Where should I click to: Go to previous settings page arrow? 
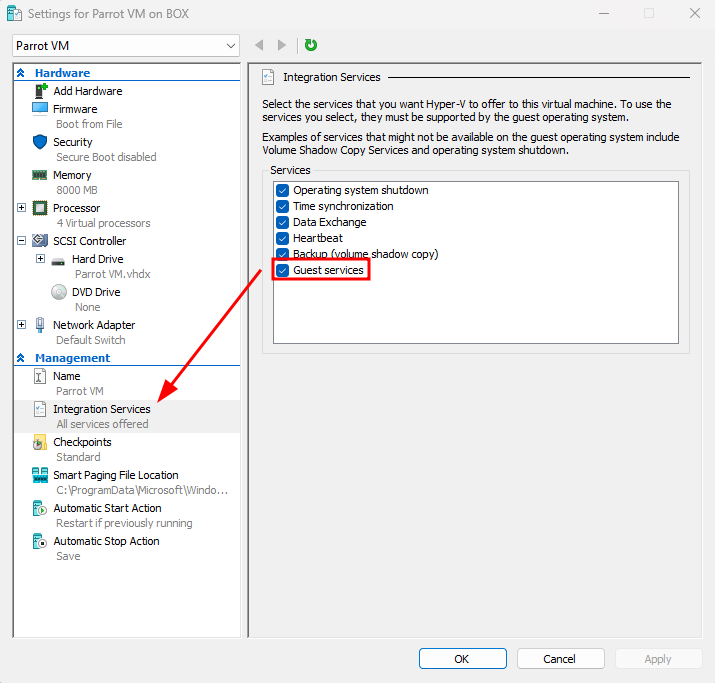(x=259, y=45)
